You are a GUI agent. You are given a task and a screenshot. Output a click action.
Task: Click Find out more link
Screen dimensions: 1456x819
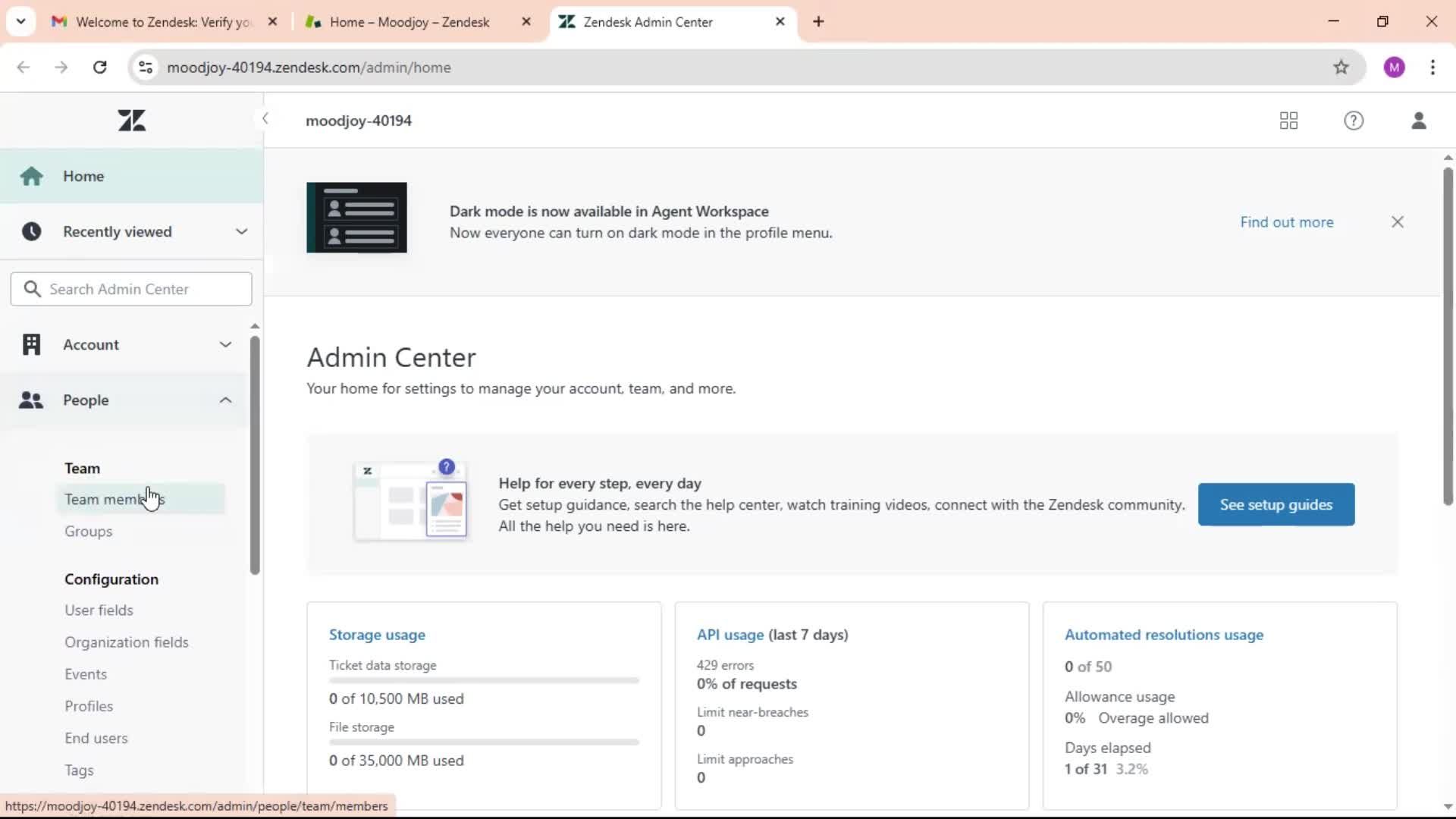tap(1287, 222)
